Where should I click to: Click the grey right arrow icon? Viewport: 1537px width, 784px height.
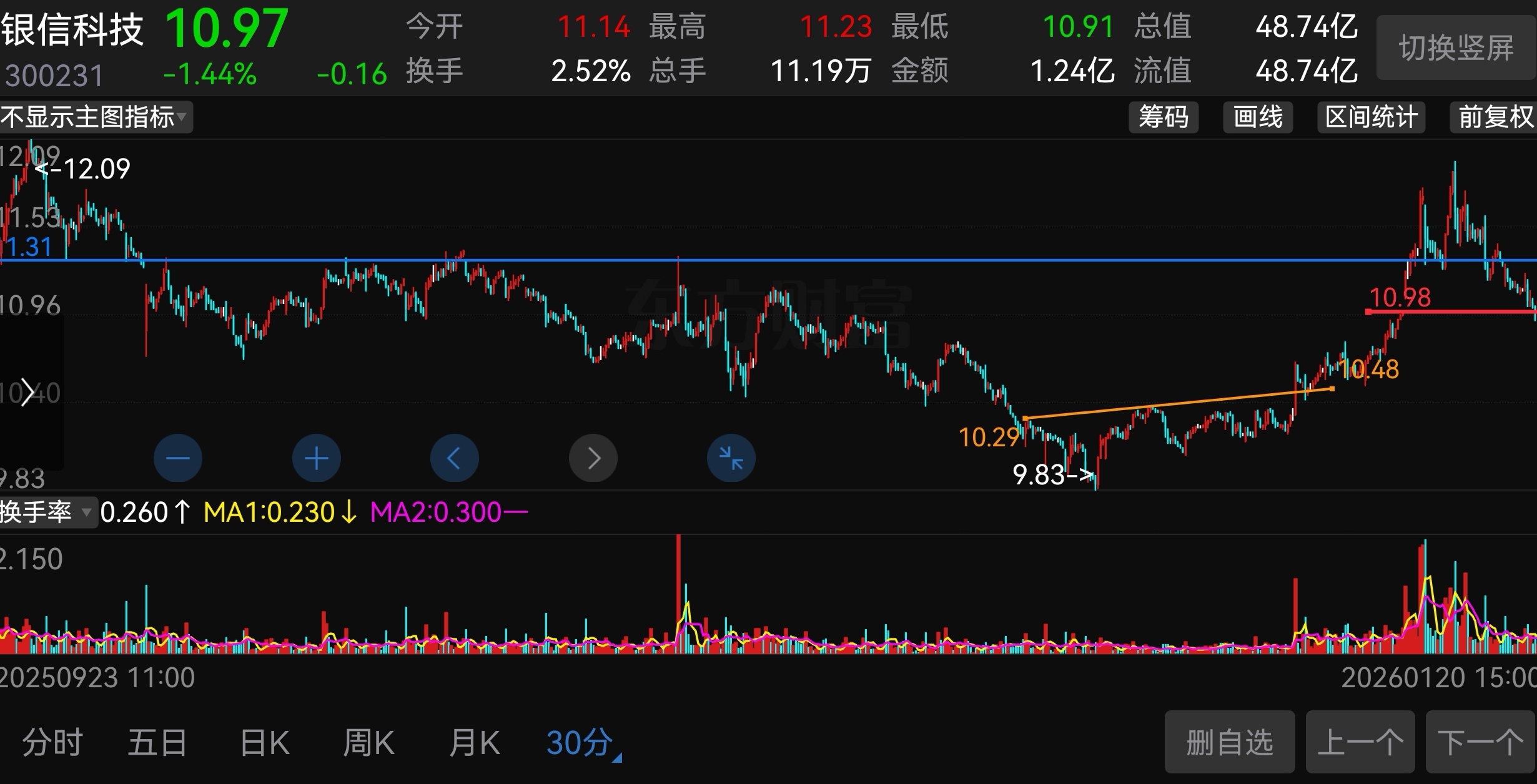[593, 458]
